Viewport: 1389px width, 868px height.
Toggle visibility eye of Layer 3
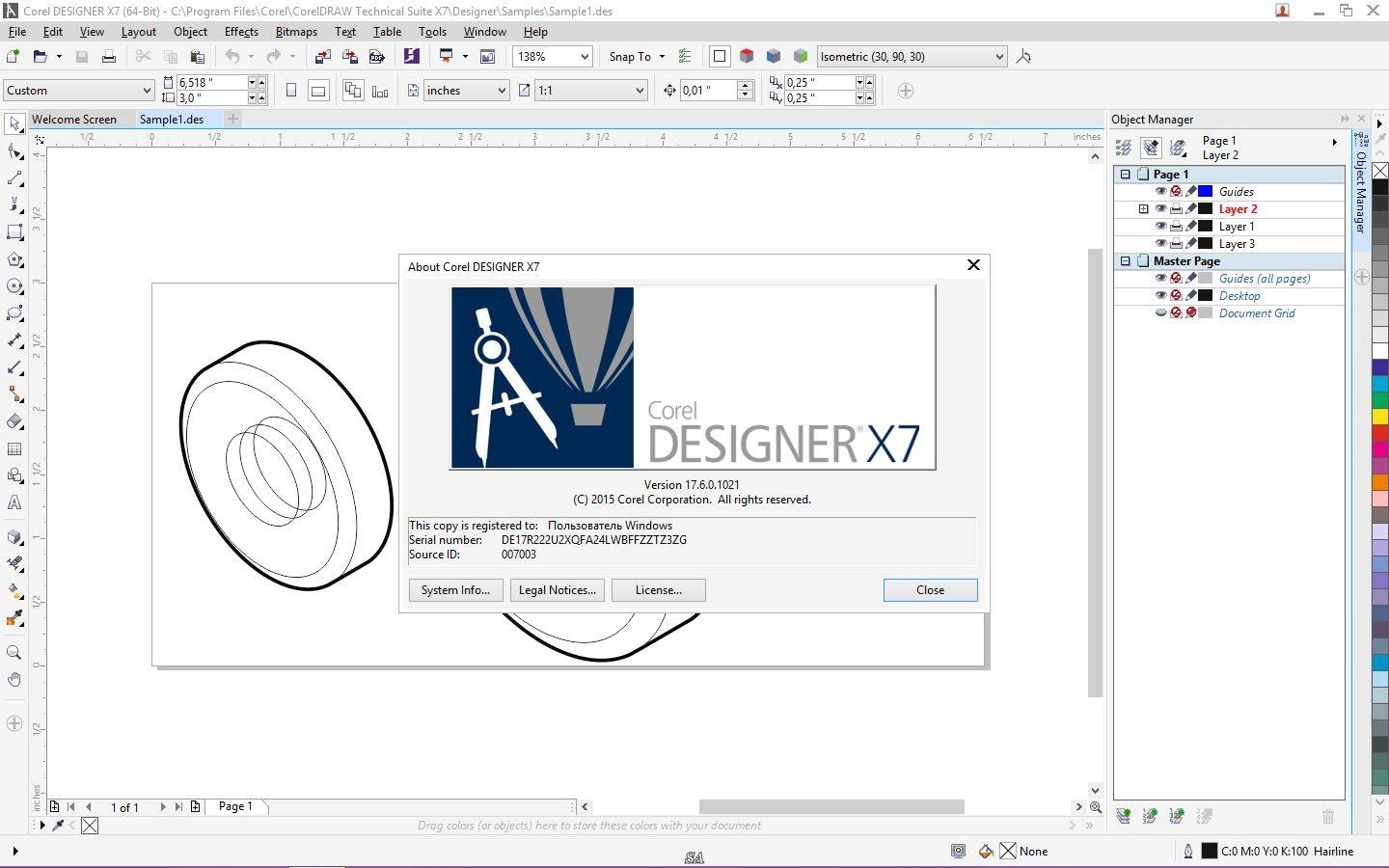1161,244
